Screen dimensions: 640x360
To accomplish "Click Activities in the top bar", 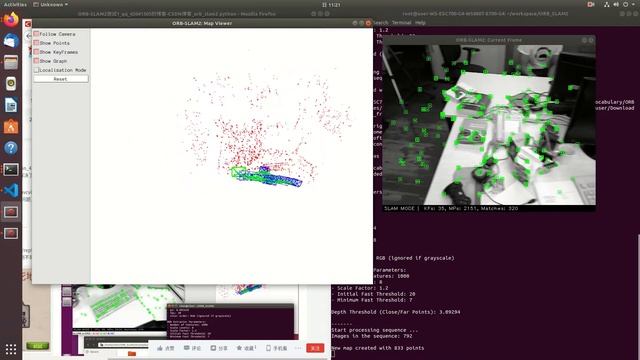I will pyautogui.click(x=15, y=4).
